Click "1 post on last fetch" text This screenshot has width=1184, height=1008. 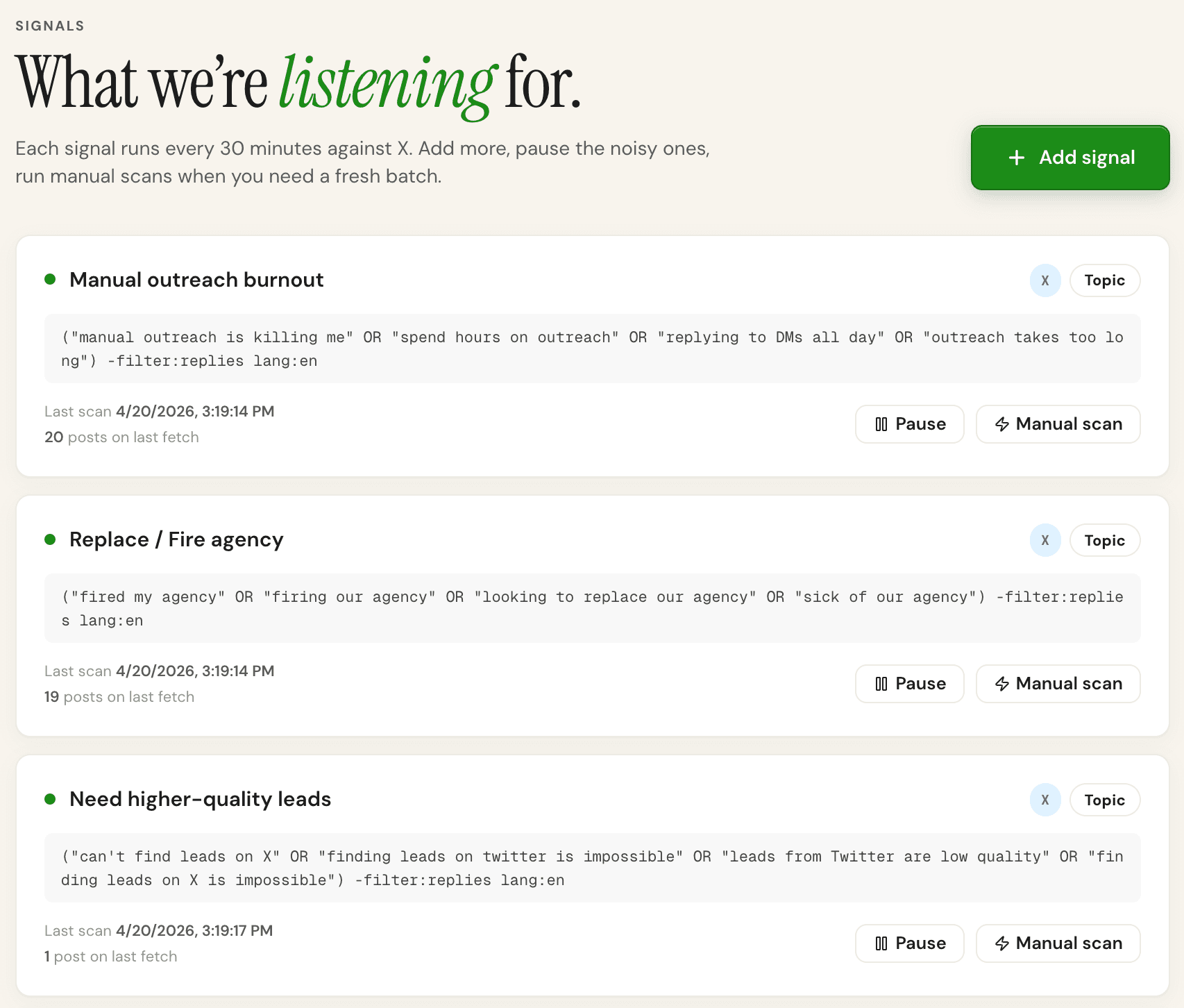click(x=111, y=957)
